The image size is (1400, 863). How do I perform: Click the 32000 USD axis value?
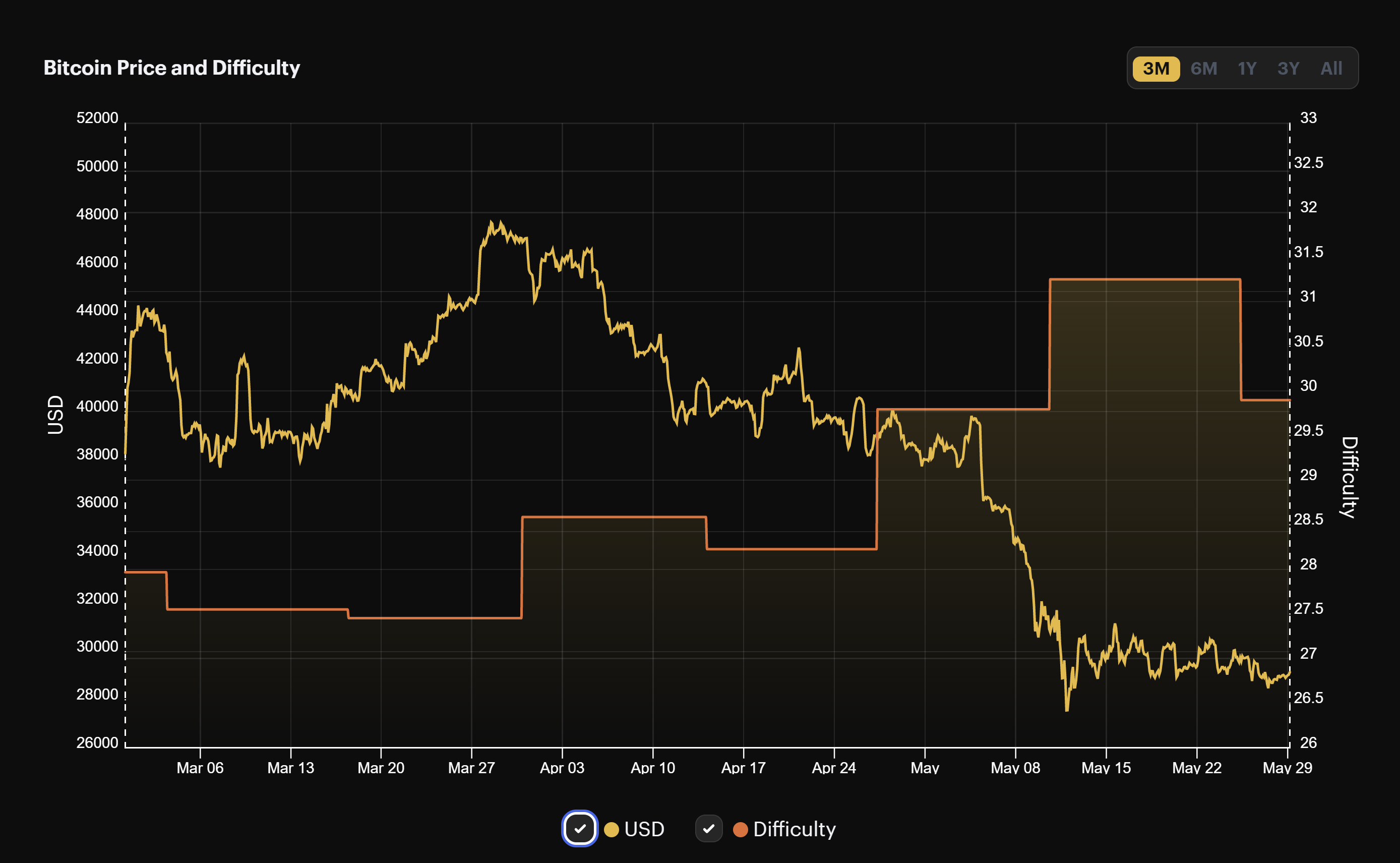(x=97, y=599)
